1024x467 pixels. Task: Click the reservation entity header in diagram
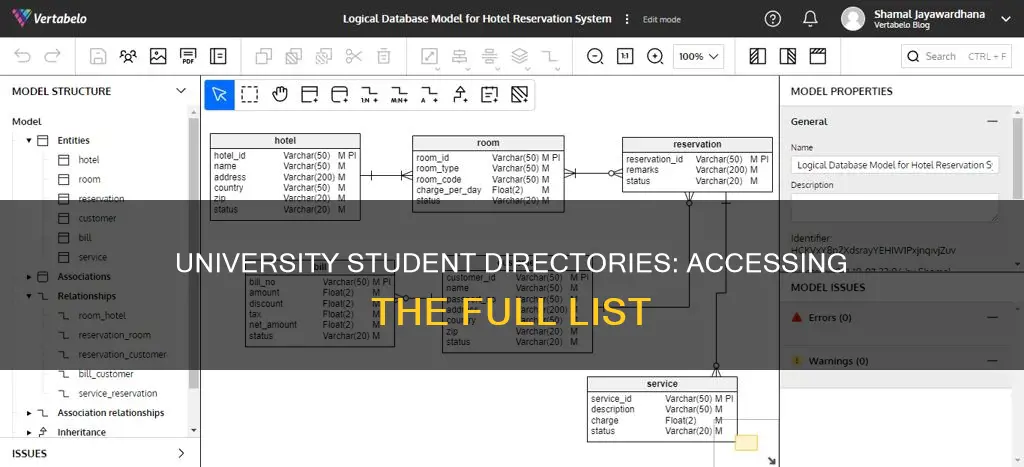tap(697, 144)
